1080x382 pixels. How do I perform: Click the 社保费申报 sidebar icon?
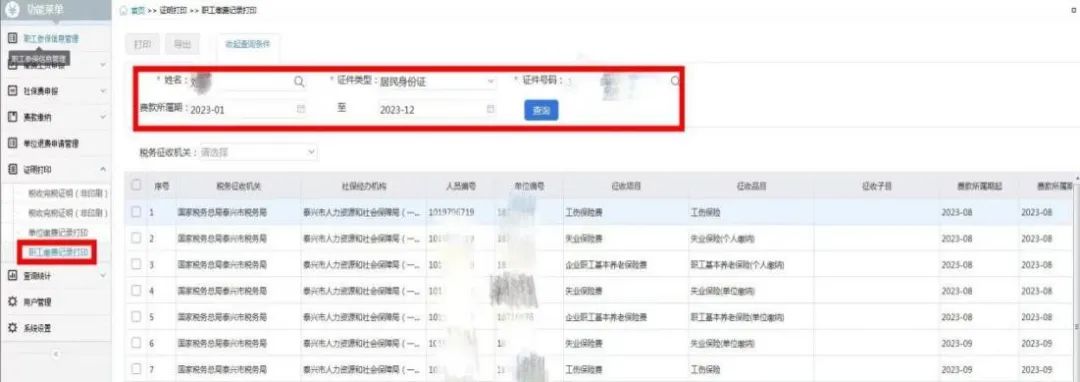[x=12, y=91]
